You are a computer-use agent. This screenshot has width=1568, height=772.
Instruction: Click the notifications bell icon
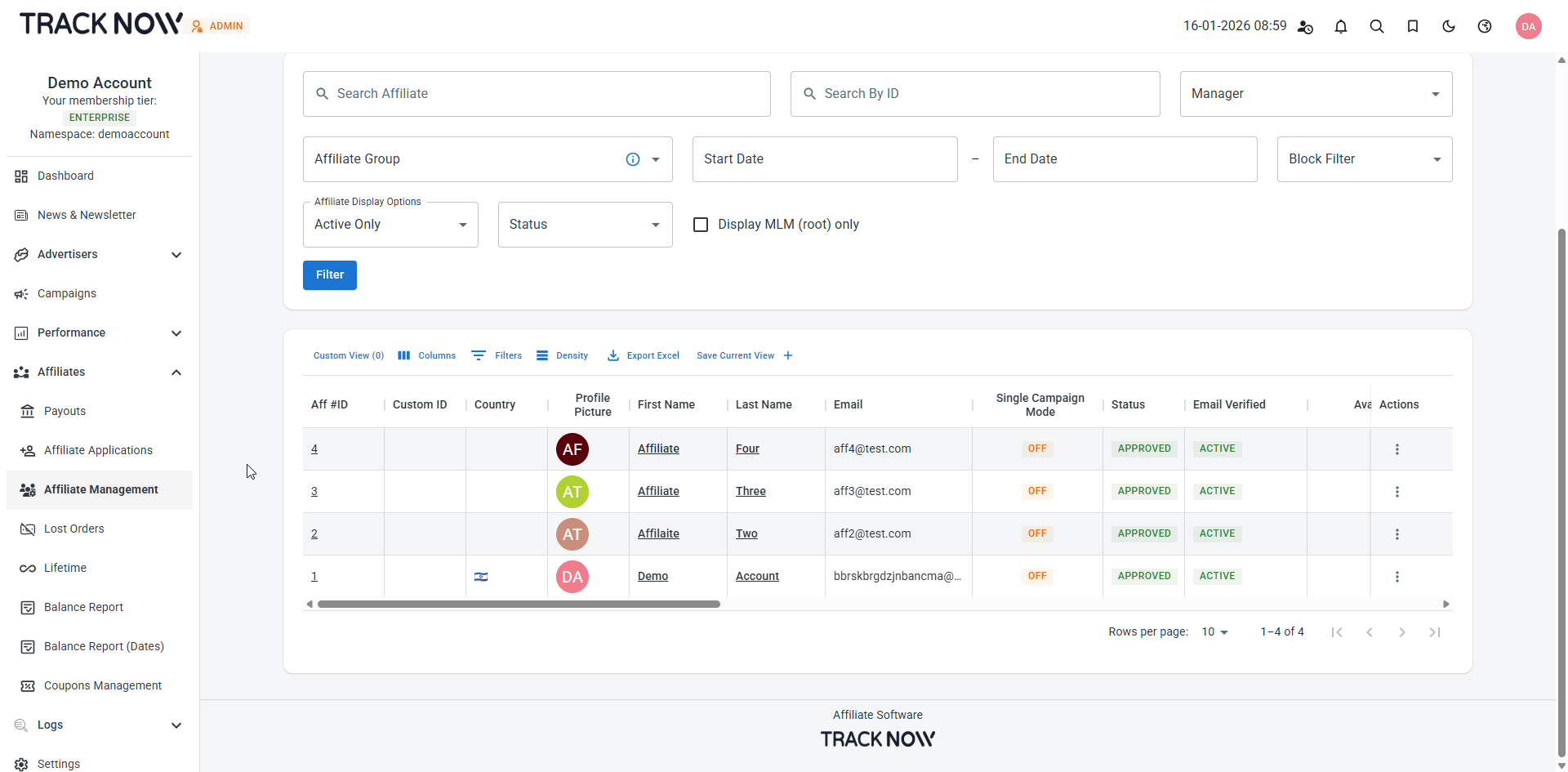click(x=1341, y=26)
